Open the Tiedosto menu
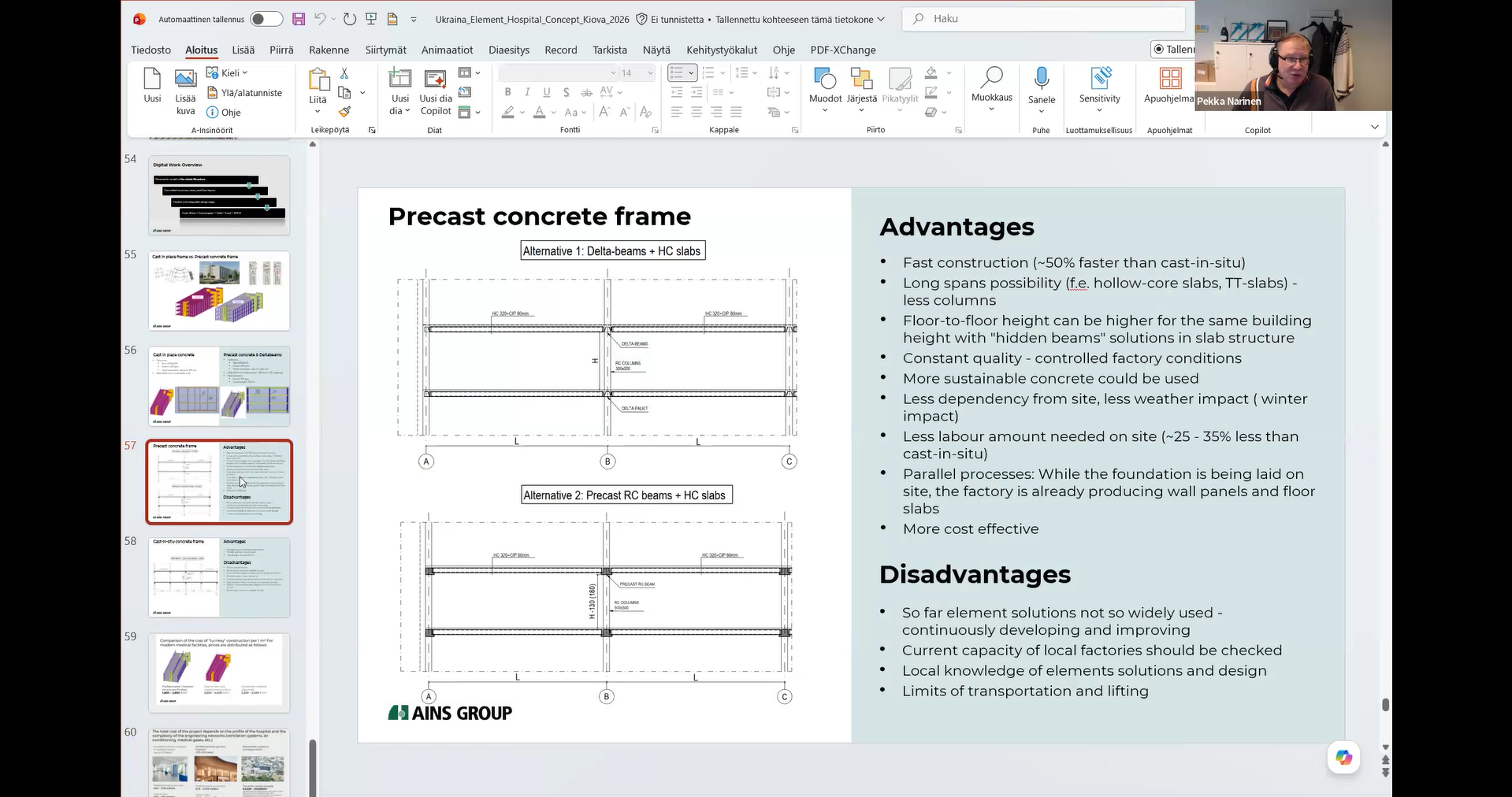1512x797 pixels. pos(150,50)
